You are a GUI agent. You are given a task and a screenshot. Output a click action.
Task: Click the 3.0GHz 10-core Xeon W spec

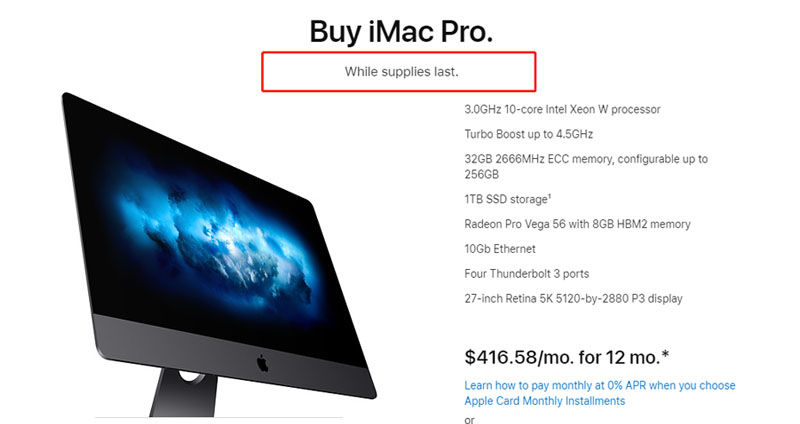pyautogui.click(x=562, y=109)
